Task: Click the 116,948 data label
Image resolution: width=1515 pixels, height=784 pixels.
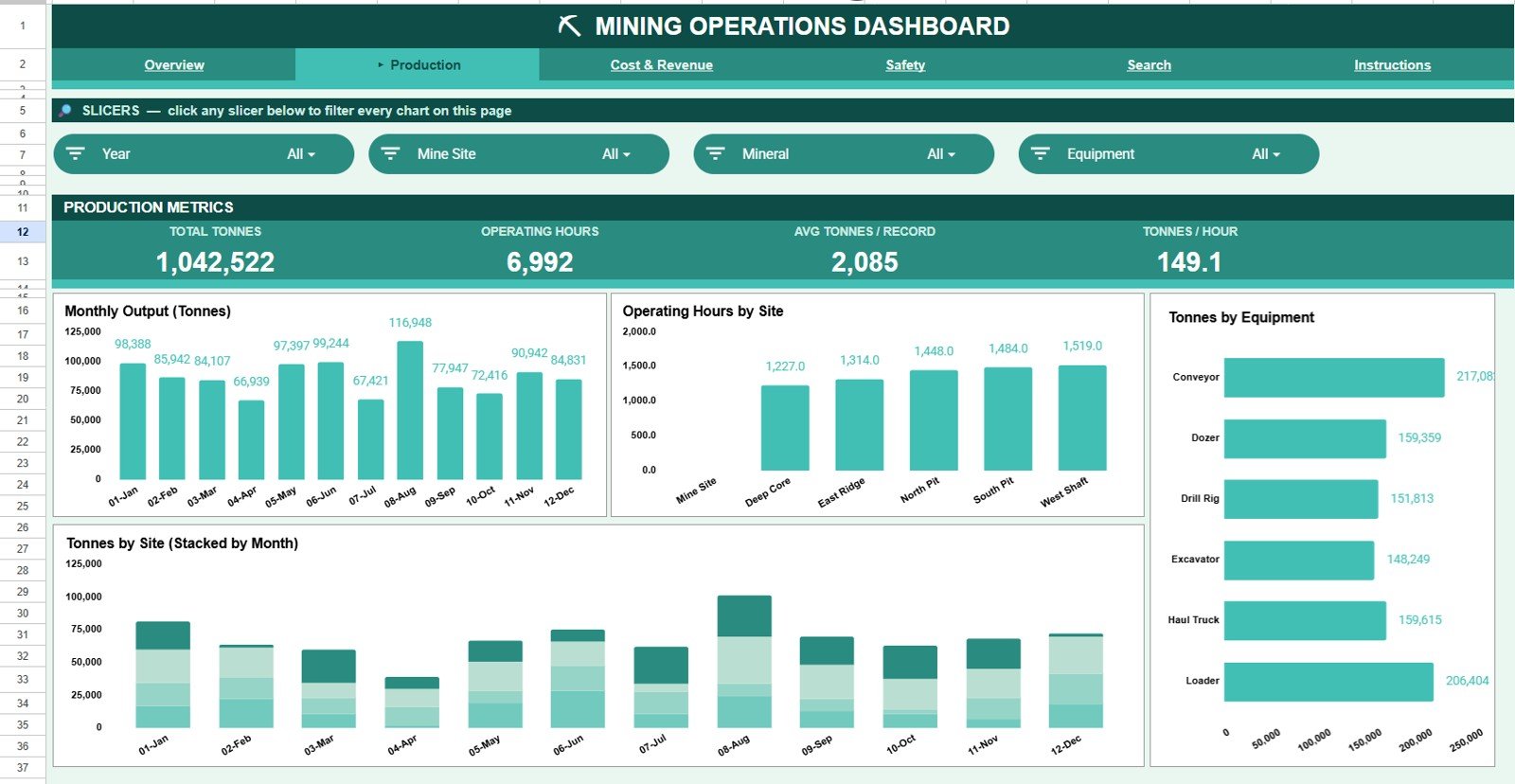Action: 410,323
